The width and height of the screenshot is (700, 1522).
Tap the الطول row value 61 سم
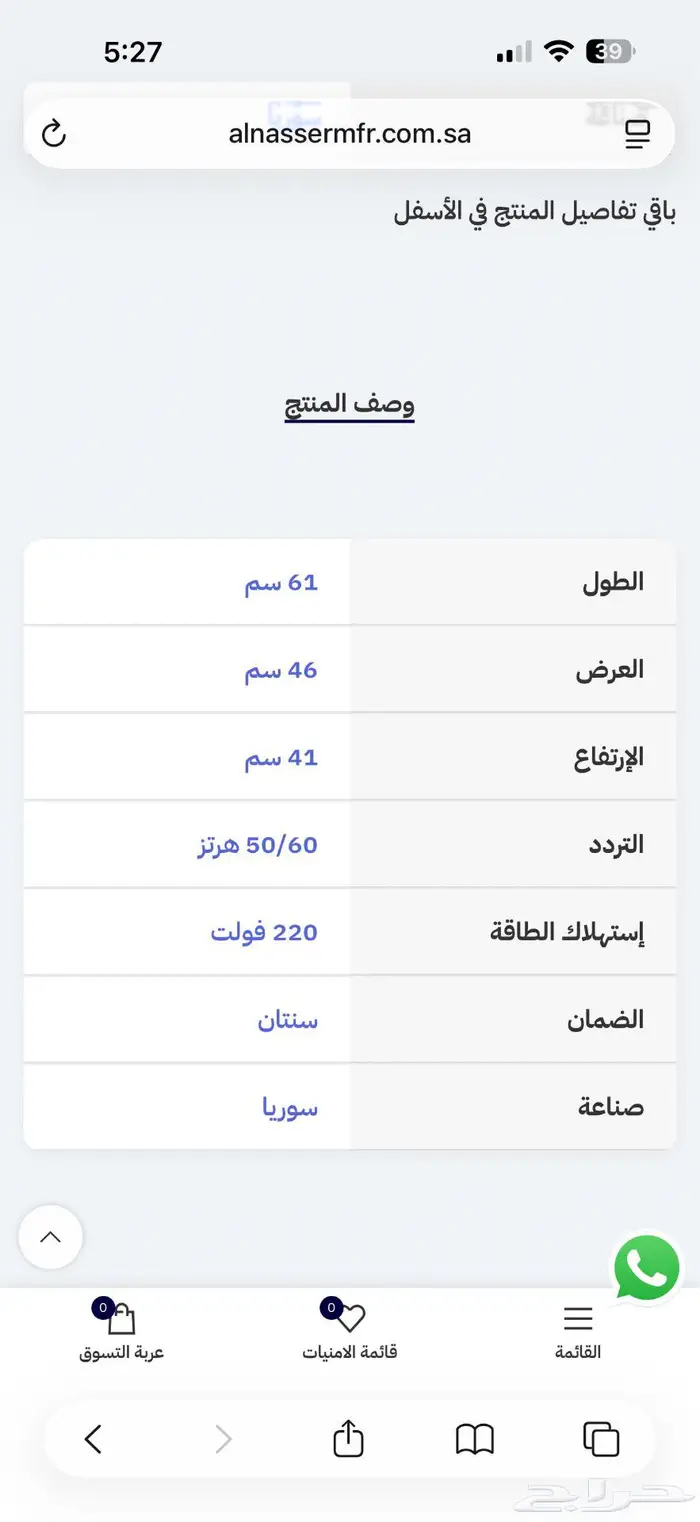tap(281, 582)
